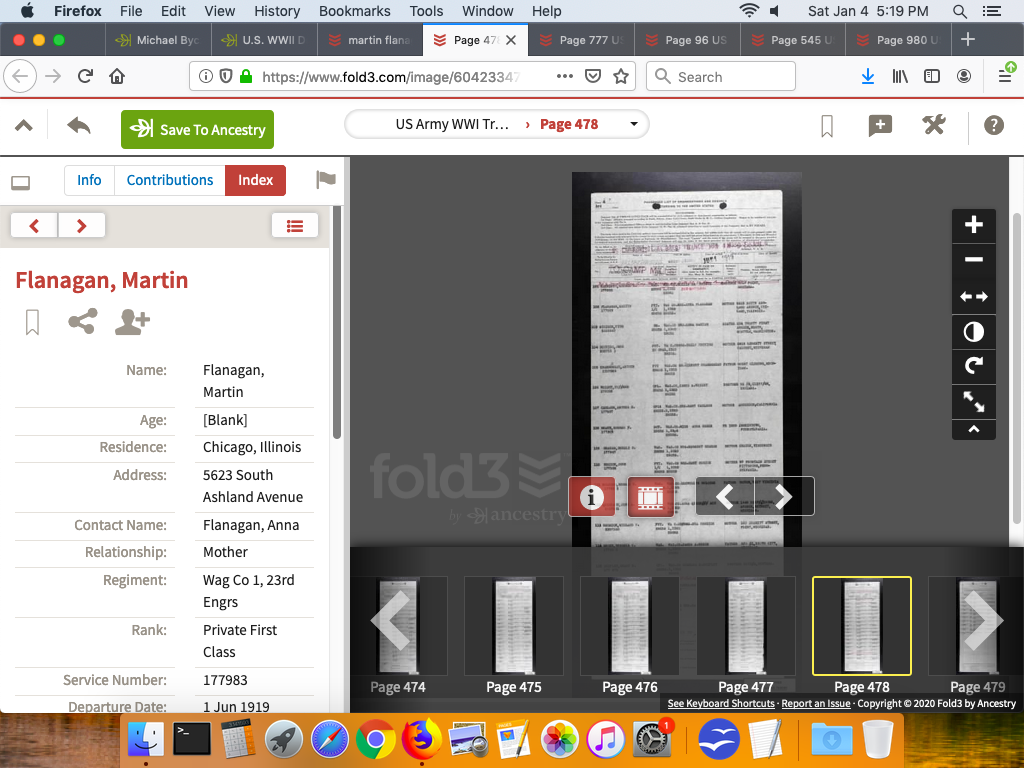Click Save To Ancestry button
Viewport: 1024px width, 768px height.
(x=197, y=130)
